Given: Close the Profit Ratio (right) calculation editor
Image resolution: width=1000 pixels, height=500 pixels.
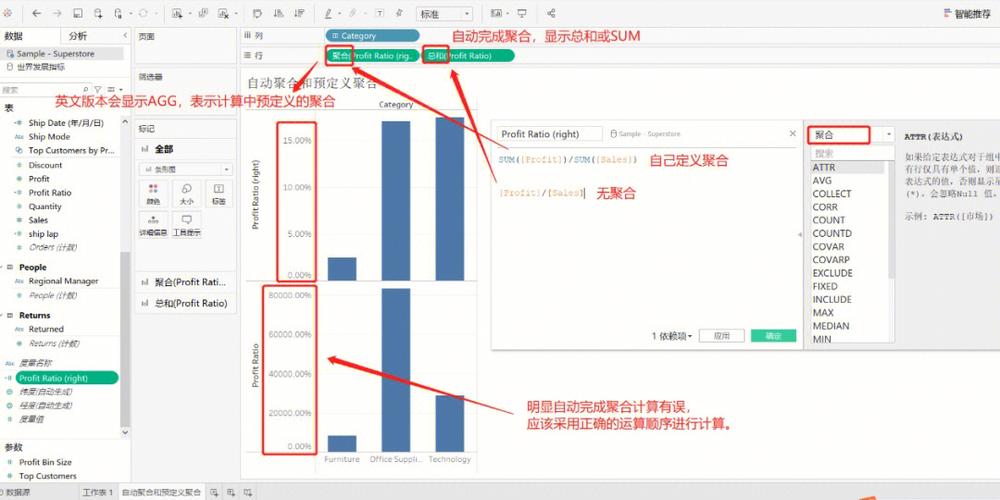Looking at the screenshot, I should [793, 134].
